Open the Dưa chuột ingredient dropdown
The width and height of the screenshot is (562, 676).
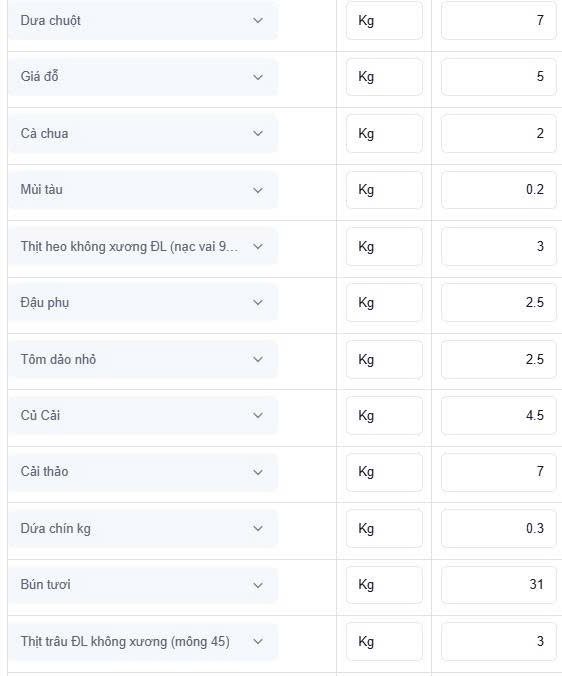pos(142,20)
